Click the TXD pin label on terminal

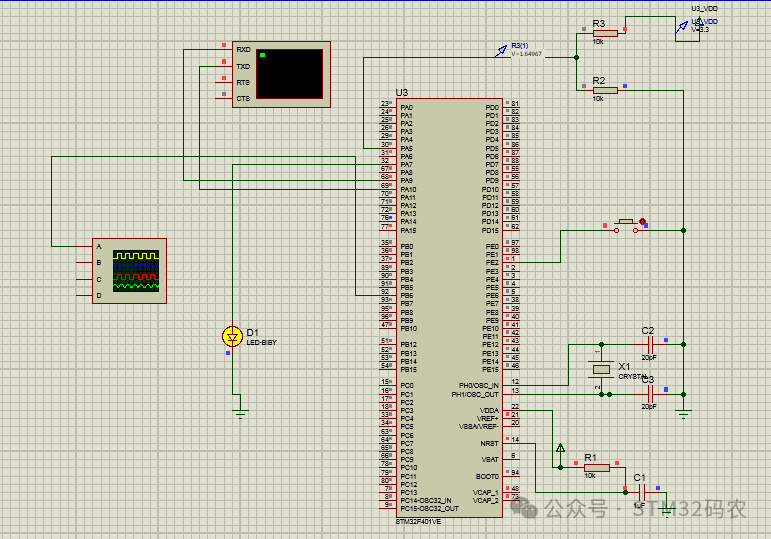coord(243,66)
